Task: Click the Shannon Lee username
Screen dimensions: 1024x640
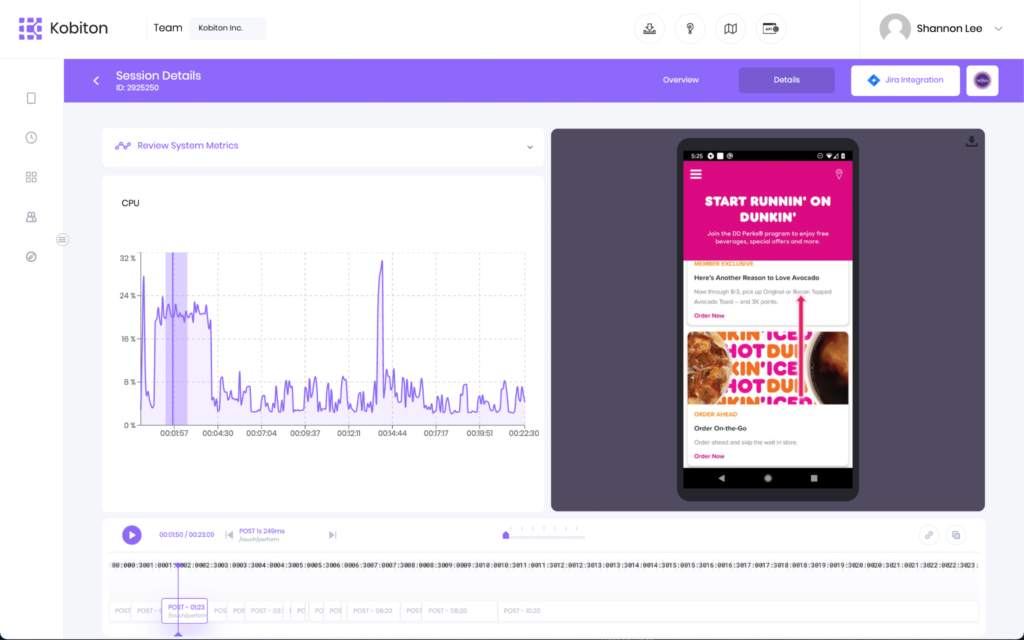Action: (949, 29)
